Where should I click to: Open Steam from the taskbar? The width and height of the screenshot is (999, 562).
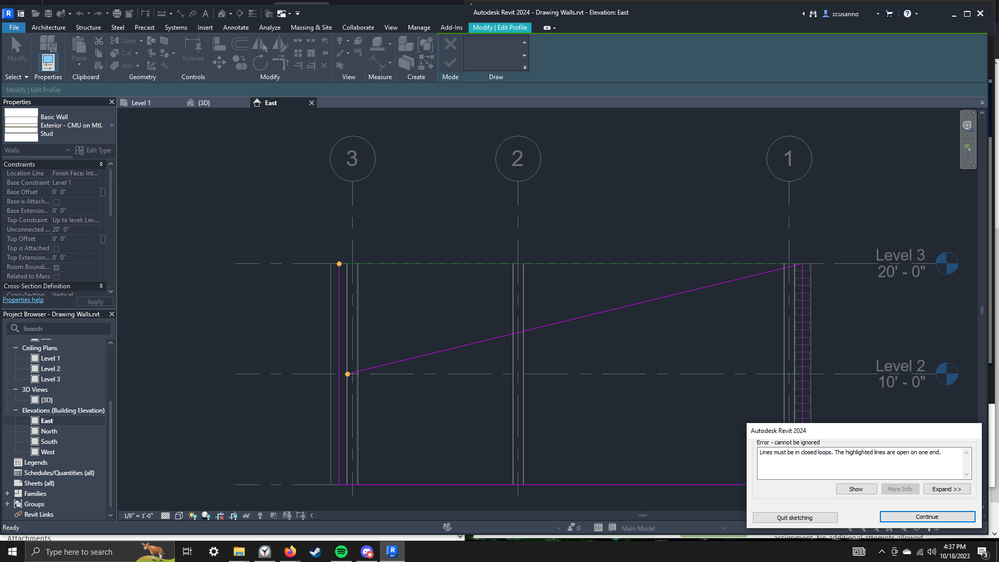(x=315, y=552)
